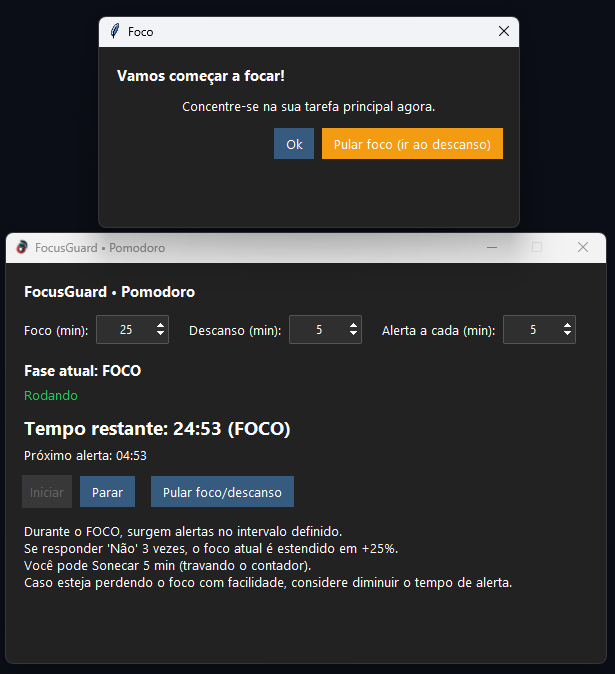Click Concentre-se na sua tarefa principal agora text
Image resolution: width=615 pixels, height=674 pixels.
coord(309,107)
